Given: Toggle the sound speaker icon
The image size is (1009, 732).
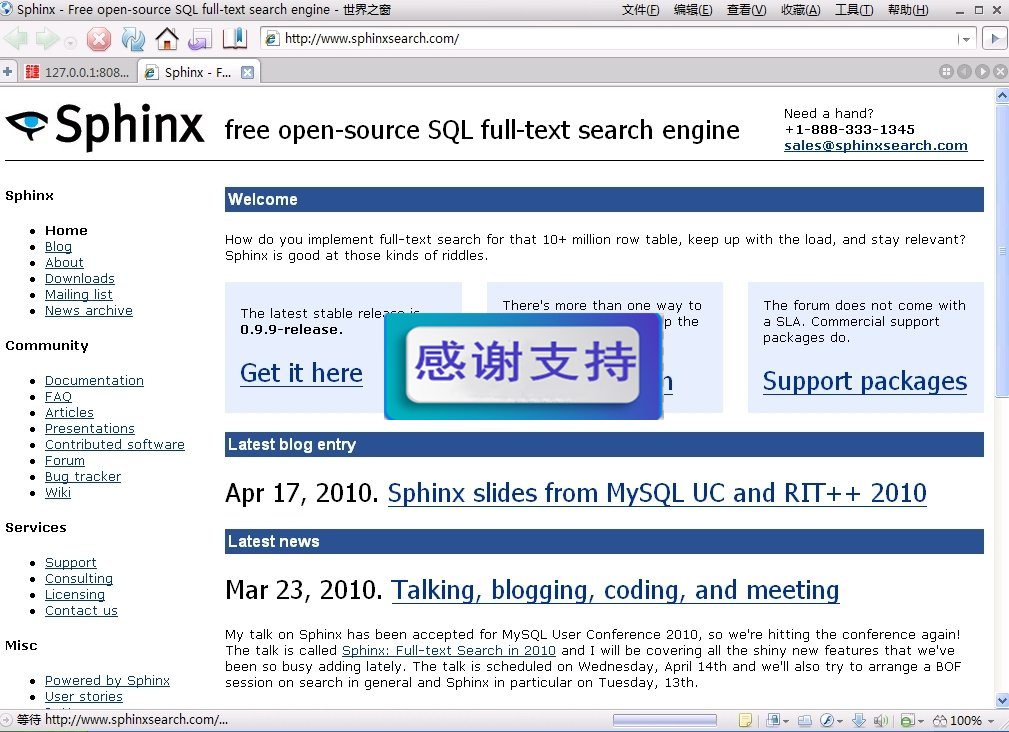Looking at the screenshot, I should tap(881, 720).
